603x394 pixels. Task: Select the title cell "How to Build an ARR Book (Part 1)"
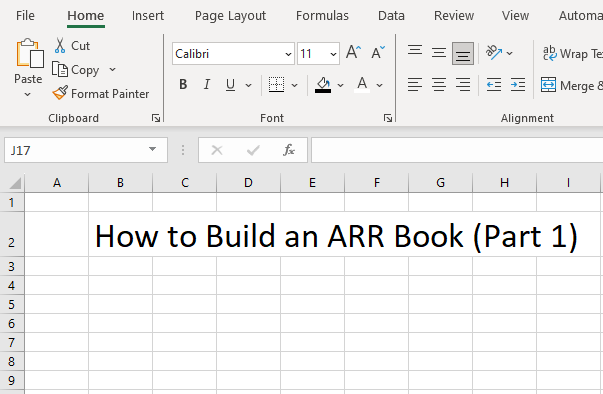(336, 236)
